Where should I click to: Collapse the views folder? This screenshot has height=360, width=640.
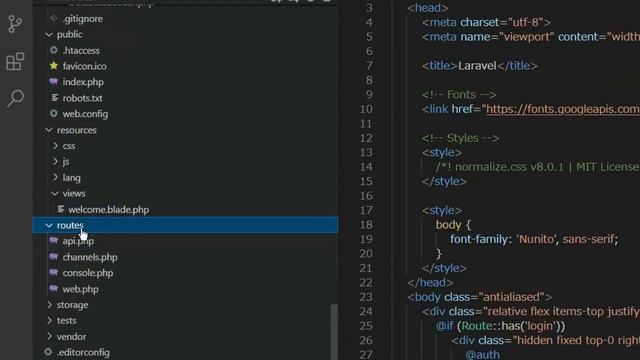coord(55,193)
